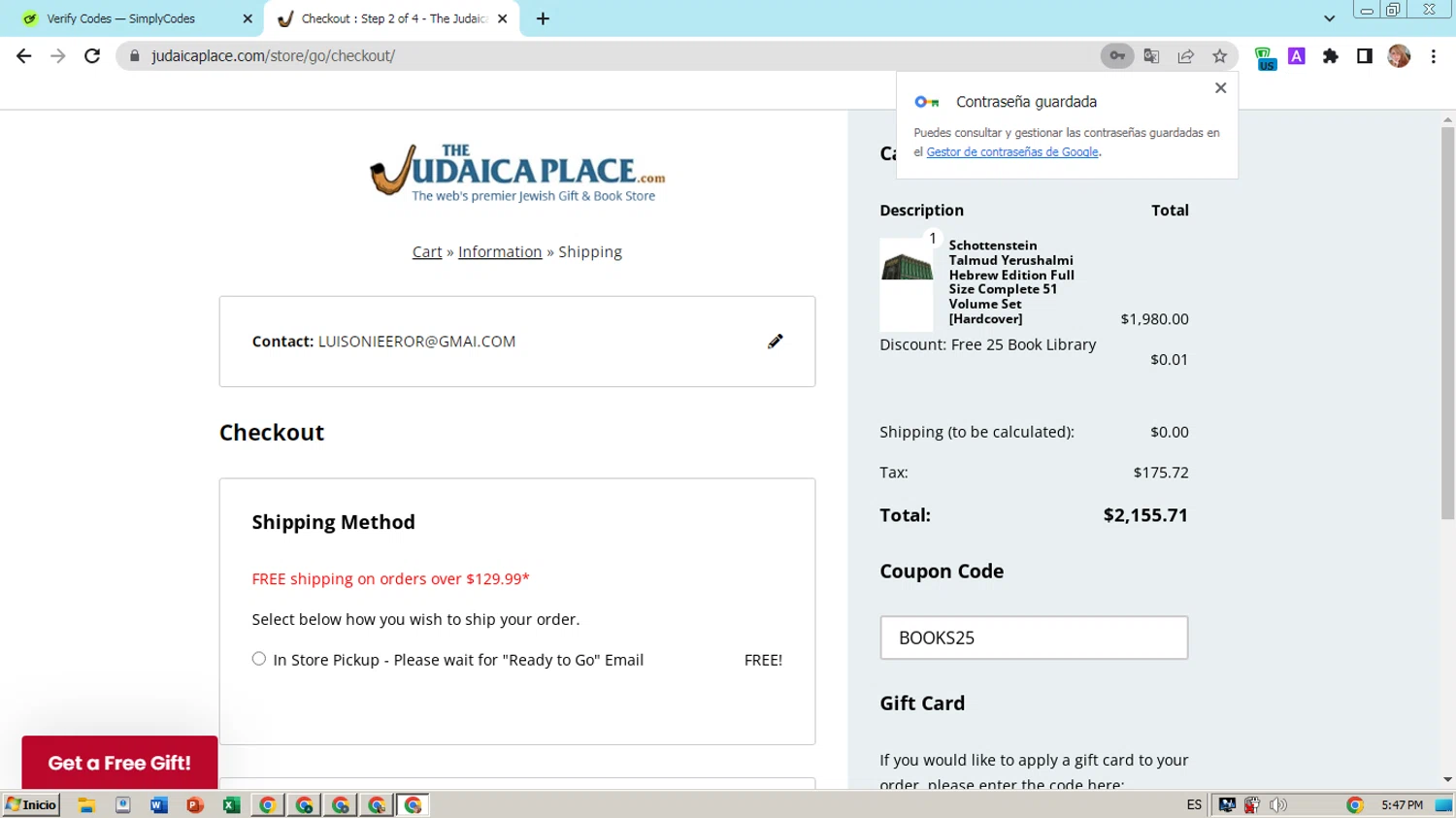
Task: Click the browser forward arrow
Action: pyautogui.click(x=58, y=56)
